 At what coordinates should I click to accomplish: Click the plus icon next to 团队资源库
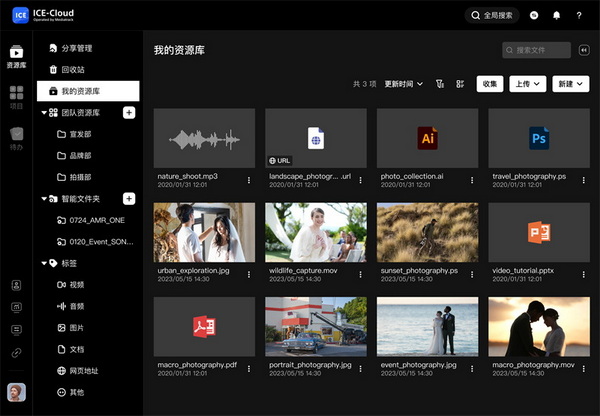point(129,113)
